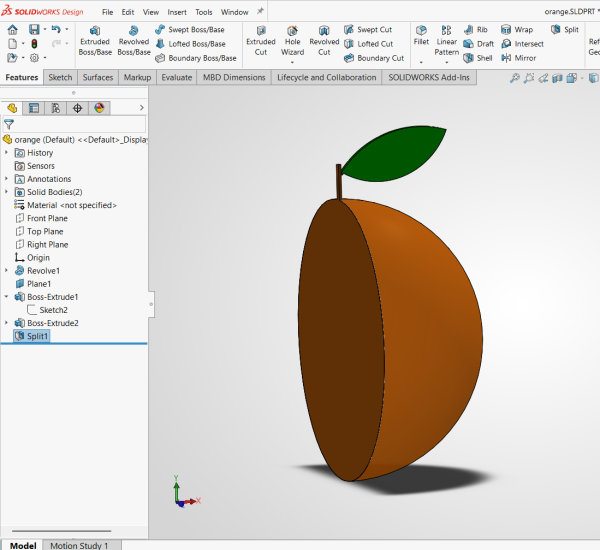Expand the History tree node
The width and height of the screenshot is (600, 550).
click(x=6, y=153)
